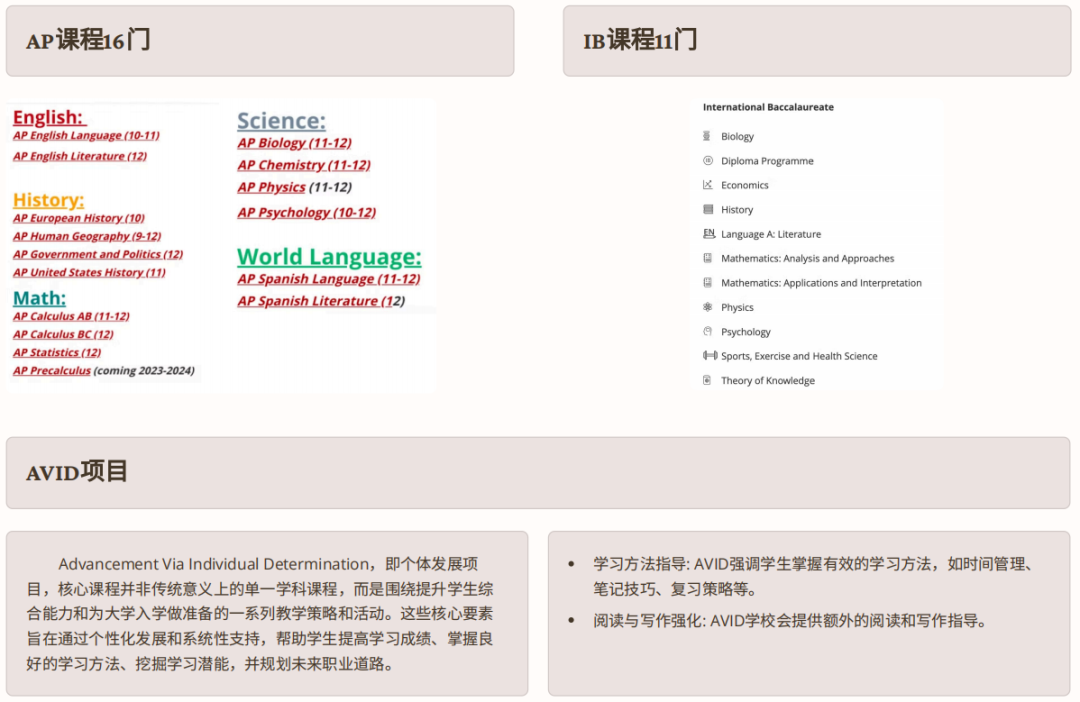Click the Science: heading
The width and height of the screenshot is (1080, 702).
point(281,121)
